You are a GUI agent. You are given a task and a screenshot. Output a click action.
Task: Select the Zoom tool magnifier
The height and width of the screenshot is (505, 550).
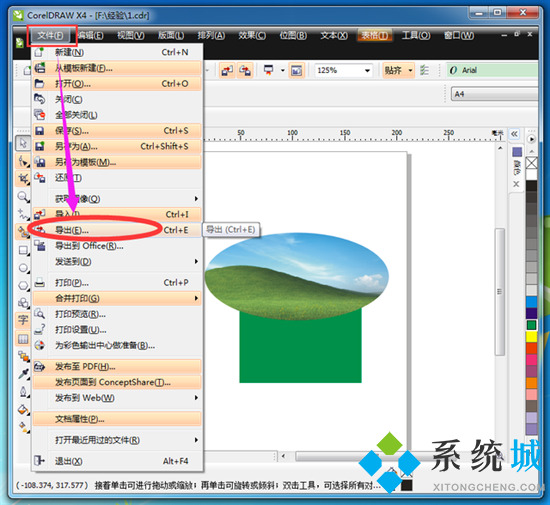coord(23,196)
